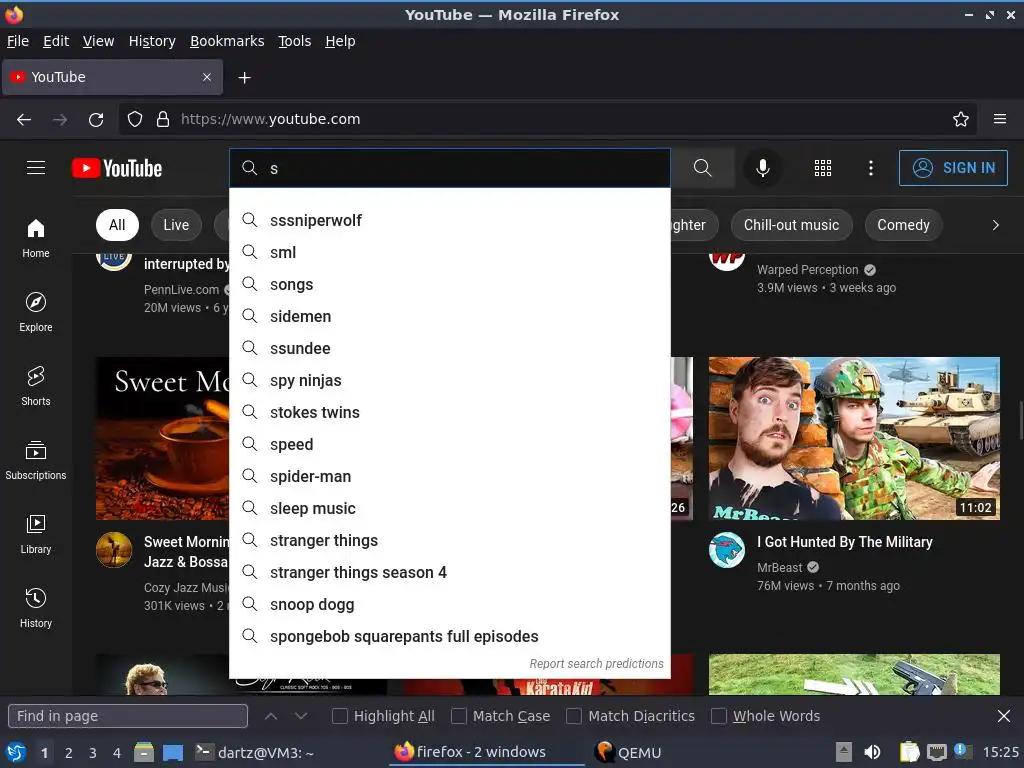Go back with Firefox back arrow
This screenshot has width=1024, height=768.
click(24, 119)
